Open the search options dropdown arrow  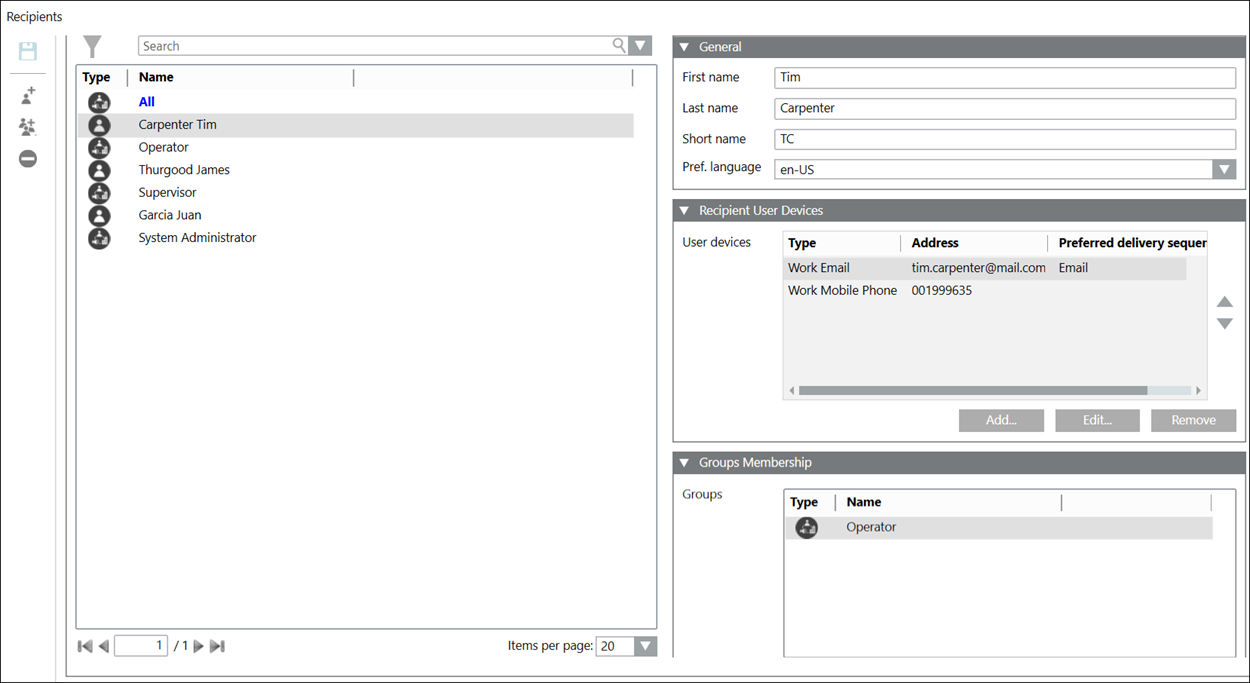641,46
